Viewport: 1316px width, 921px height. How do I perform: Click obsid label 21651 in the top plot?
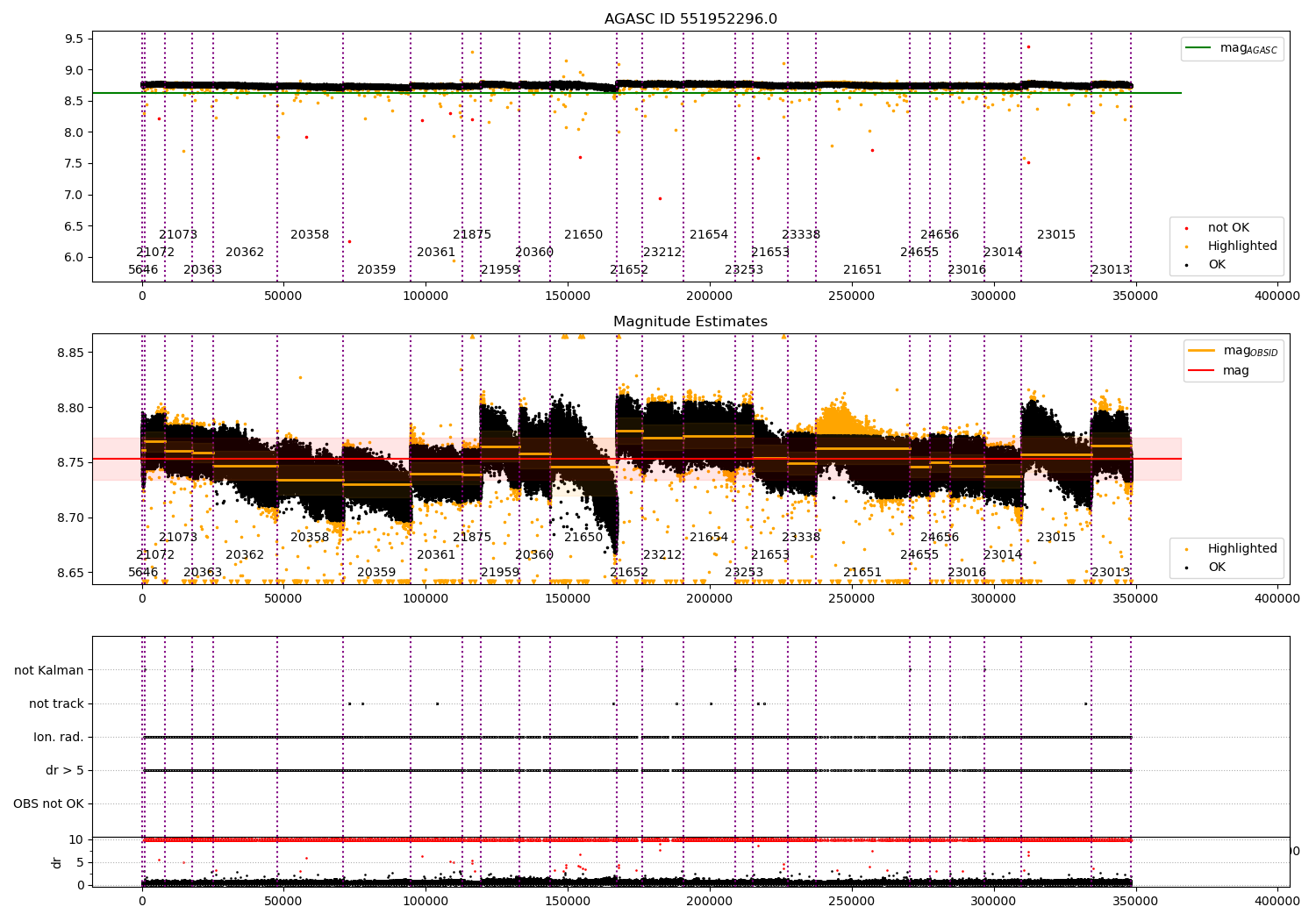click(862, 269)
